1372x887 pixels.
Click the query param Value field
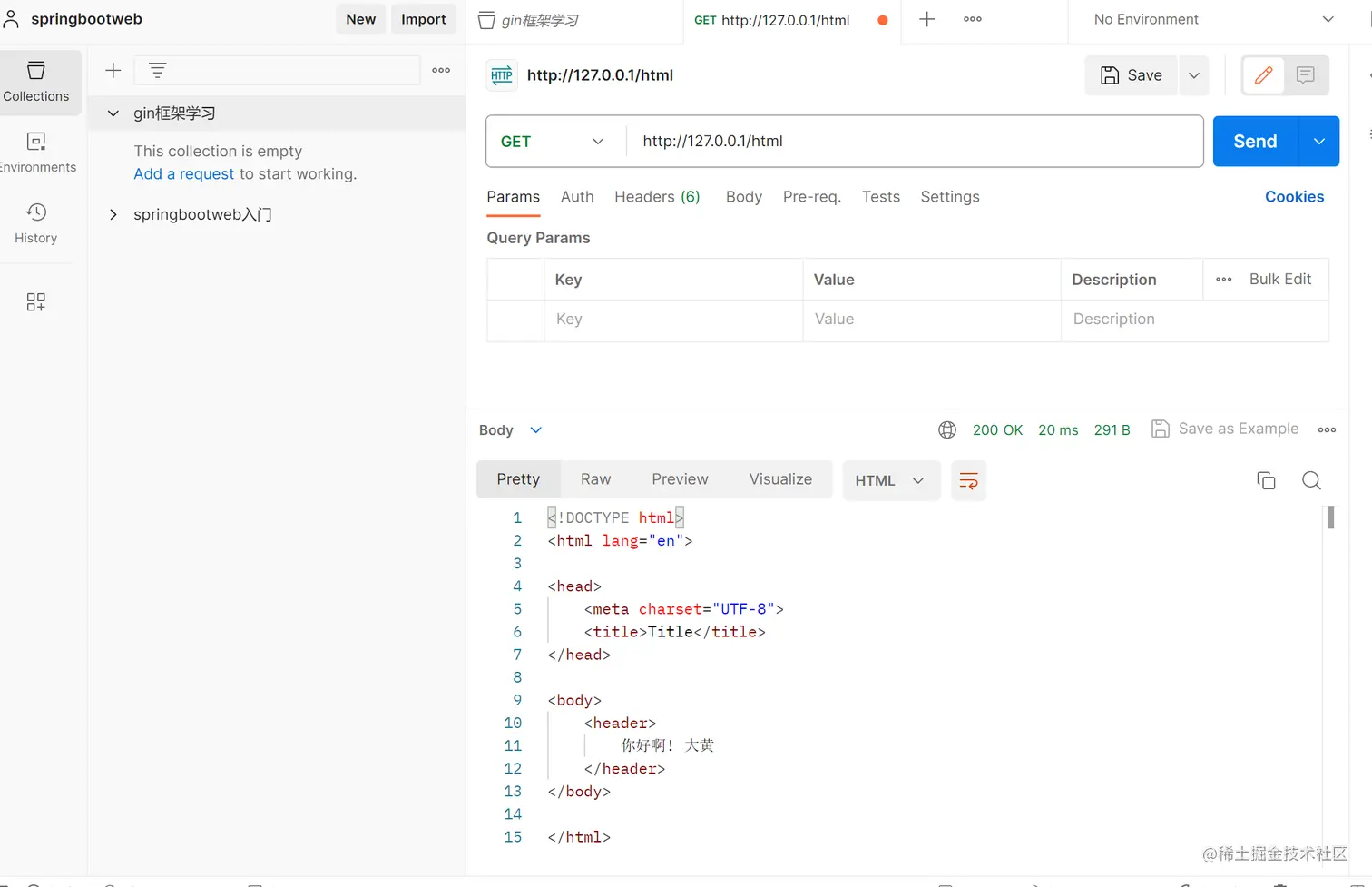tap(932, 320)
